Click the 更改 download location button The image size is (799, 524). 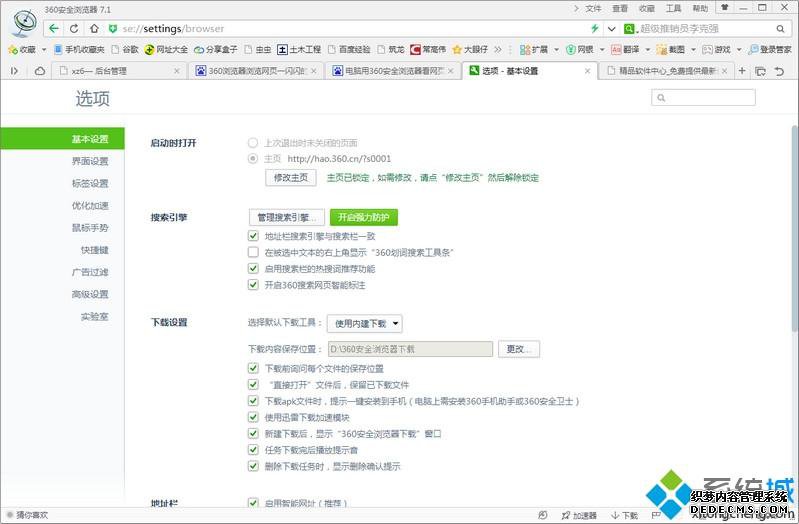519,349
